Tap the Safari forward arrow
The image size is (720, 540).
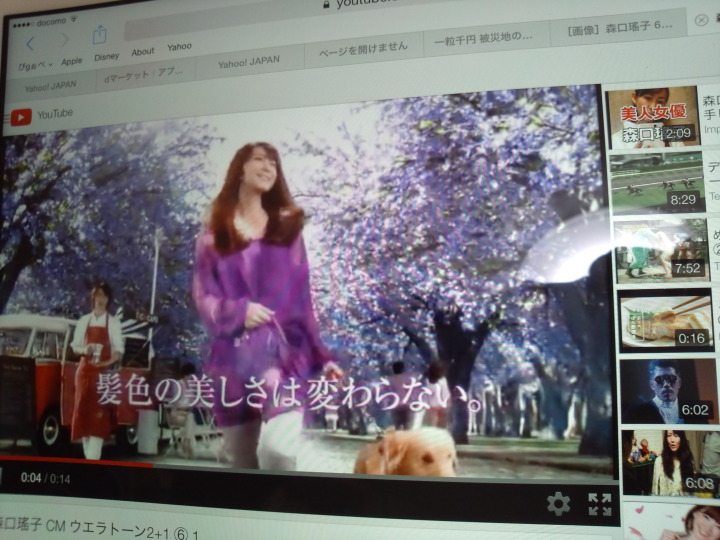point(65,40)
